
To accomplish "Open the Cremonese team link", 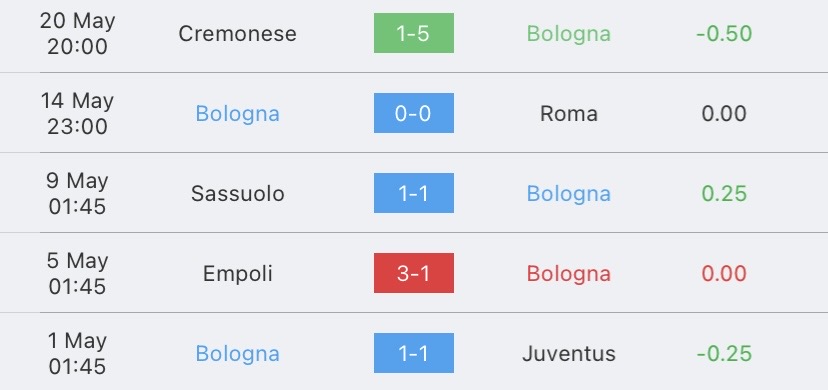I will pos(237,34).
